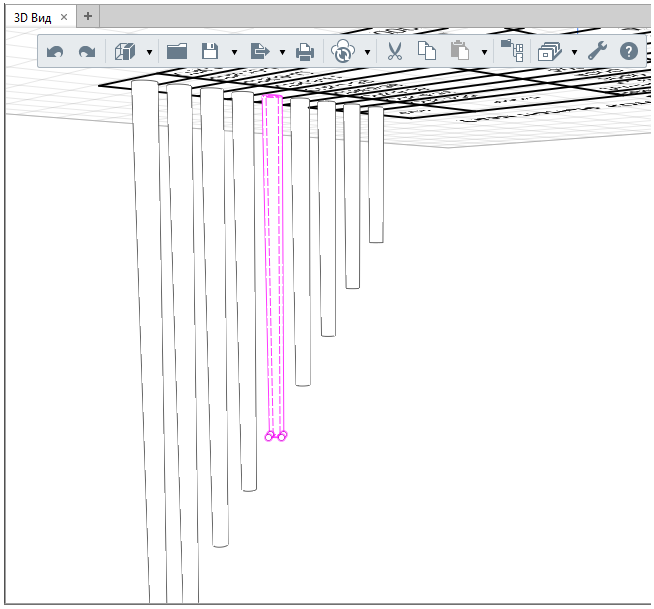The width and height of the screenshot is (654, 609).
Task: Open a project with the folder icon
Action: (177, 51)
